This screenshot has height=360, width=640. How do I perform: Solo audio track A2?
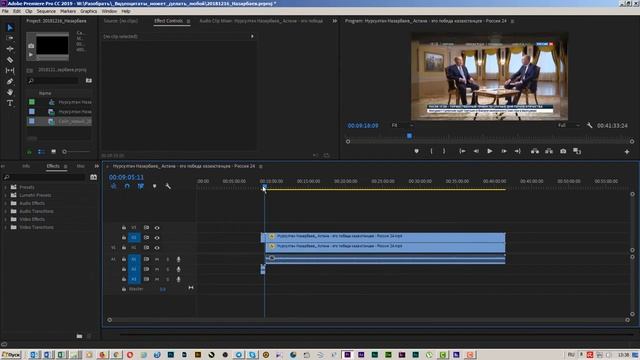(x=168, y=269)
